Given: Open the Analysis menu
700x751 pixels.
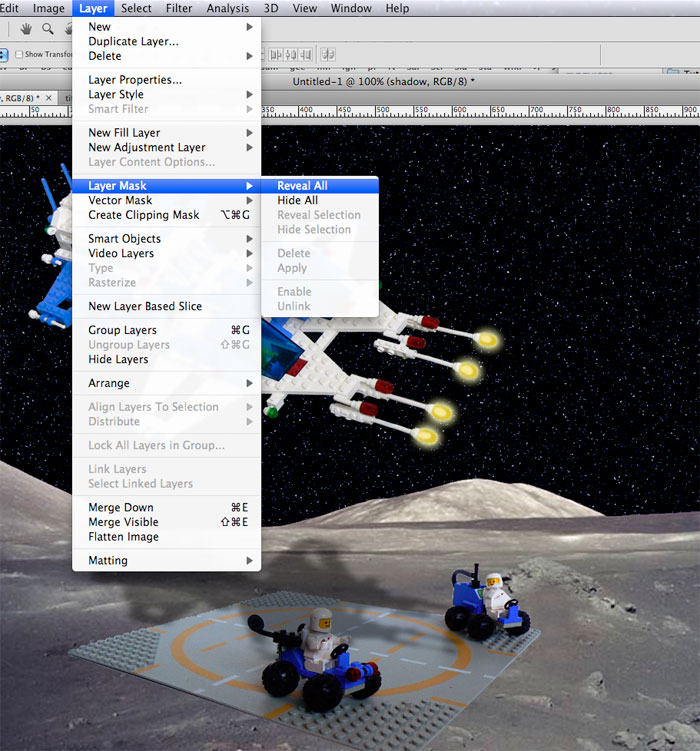Looking at the screenshot, I should (x=227, y=8).
